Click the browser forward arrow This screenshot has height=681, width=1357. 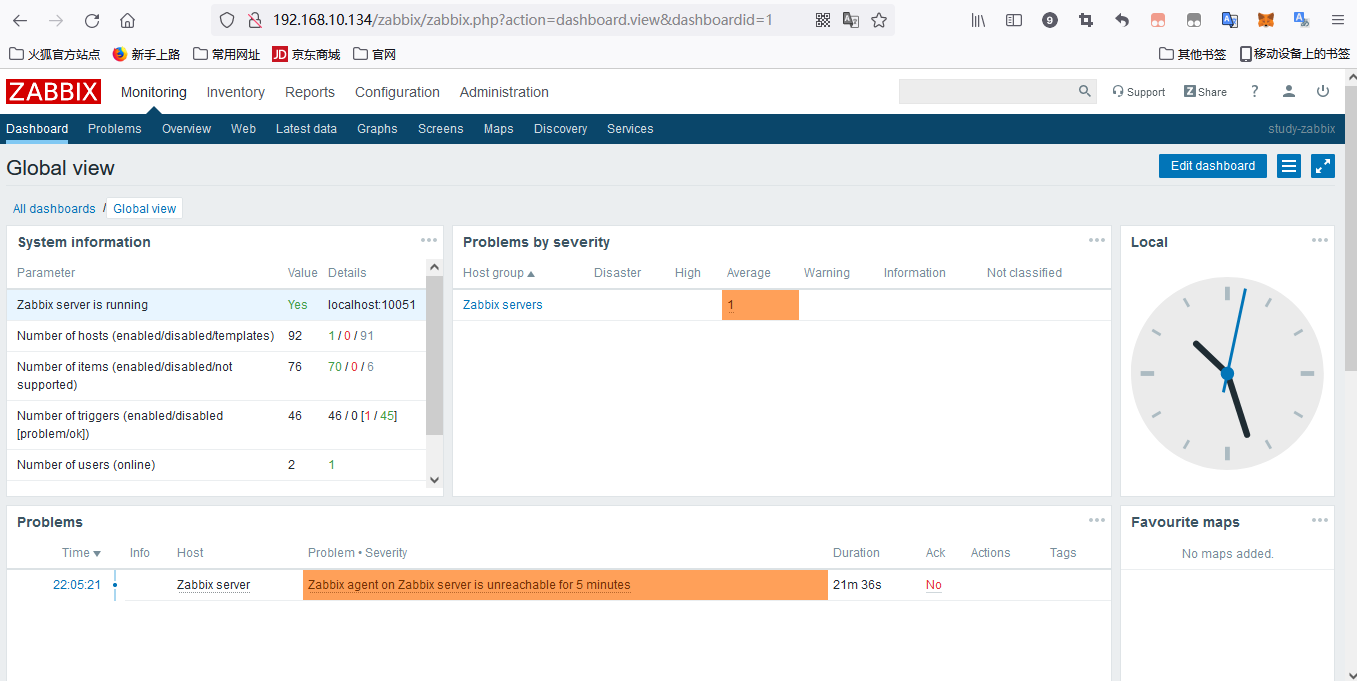click(56, 20)
